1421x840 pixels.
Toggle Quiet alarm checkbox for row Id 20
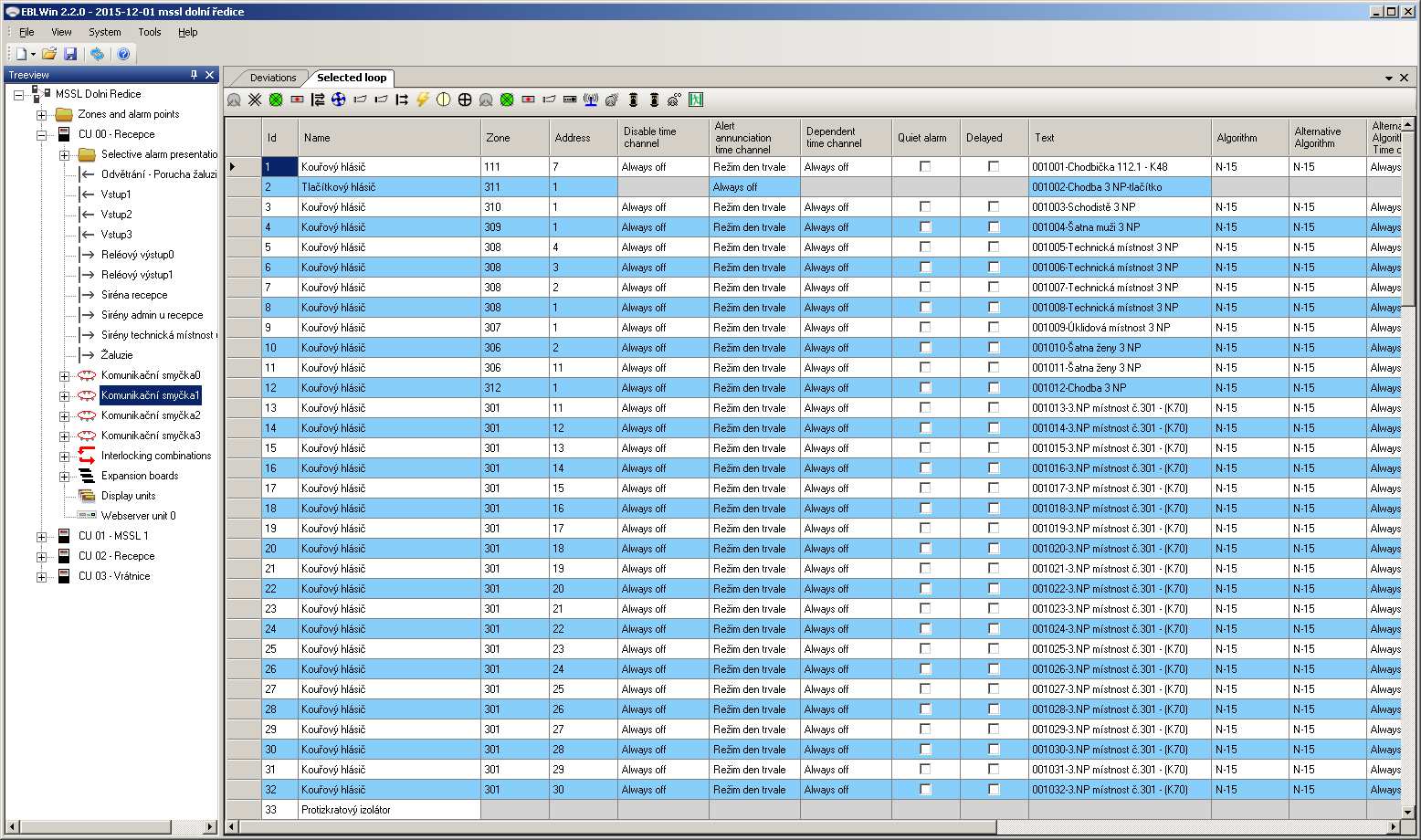(925, 548)
